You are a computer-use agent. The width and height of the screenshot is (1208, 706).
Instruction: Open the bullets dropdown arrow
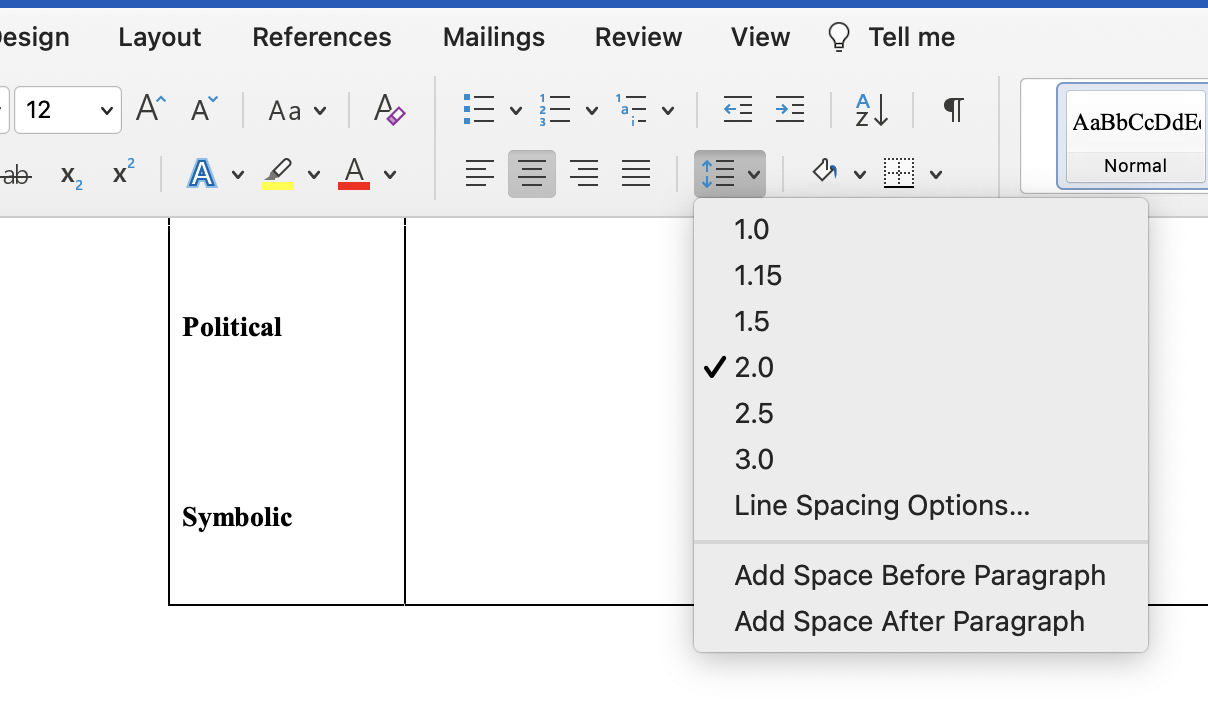[515, 109]
